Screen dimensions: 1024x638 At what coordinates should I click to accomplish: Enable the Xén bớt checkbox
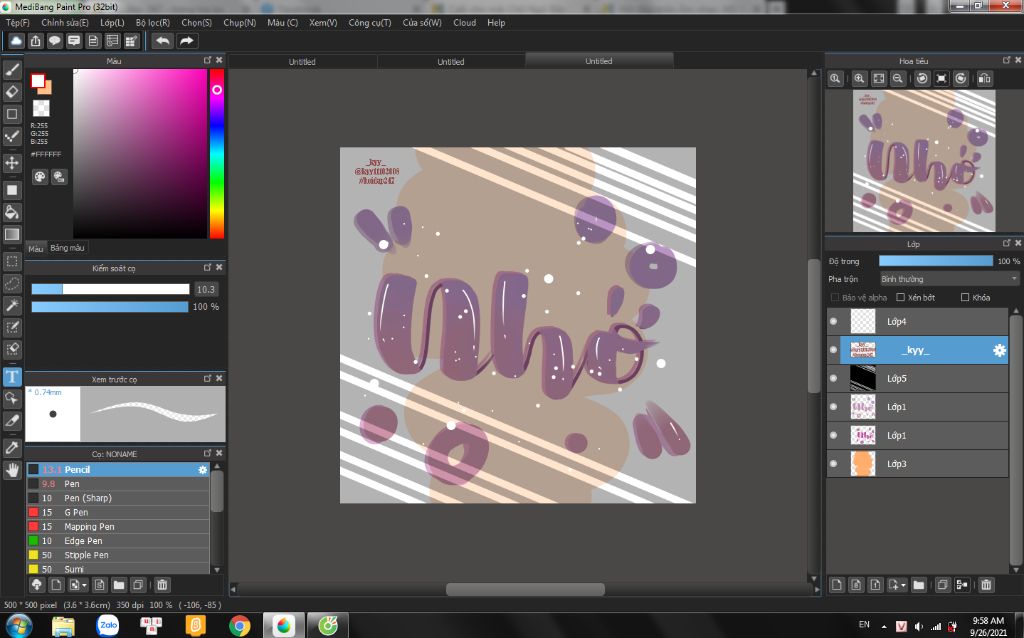click(x=901, y=297)
